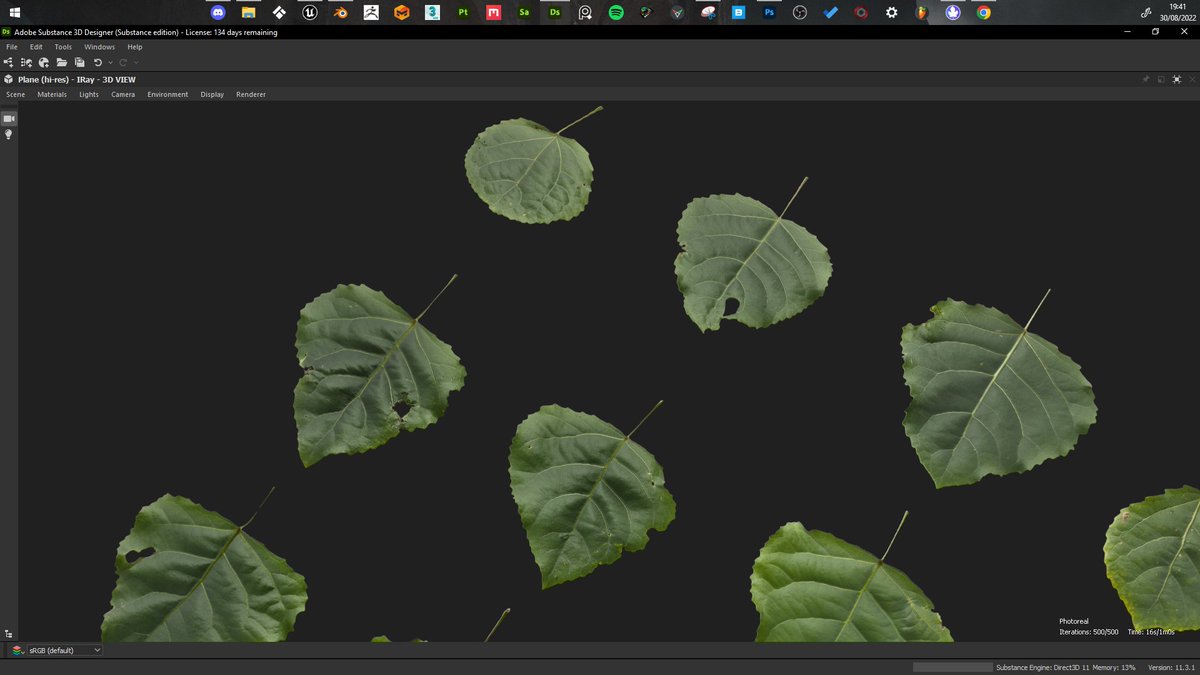
Task: Click the Substance Designer title bar icon
Action: click(x=7, y=32)
